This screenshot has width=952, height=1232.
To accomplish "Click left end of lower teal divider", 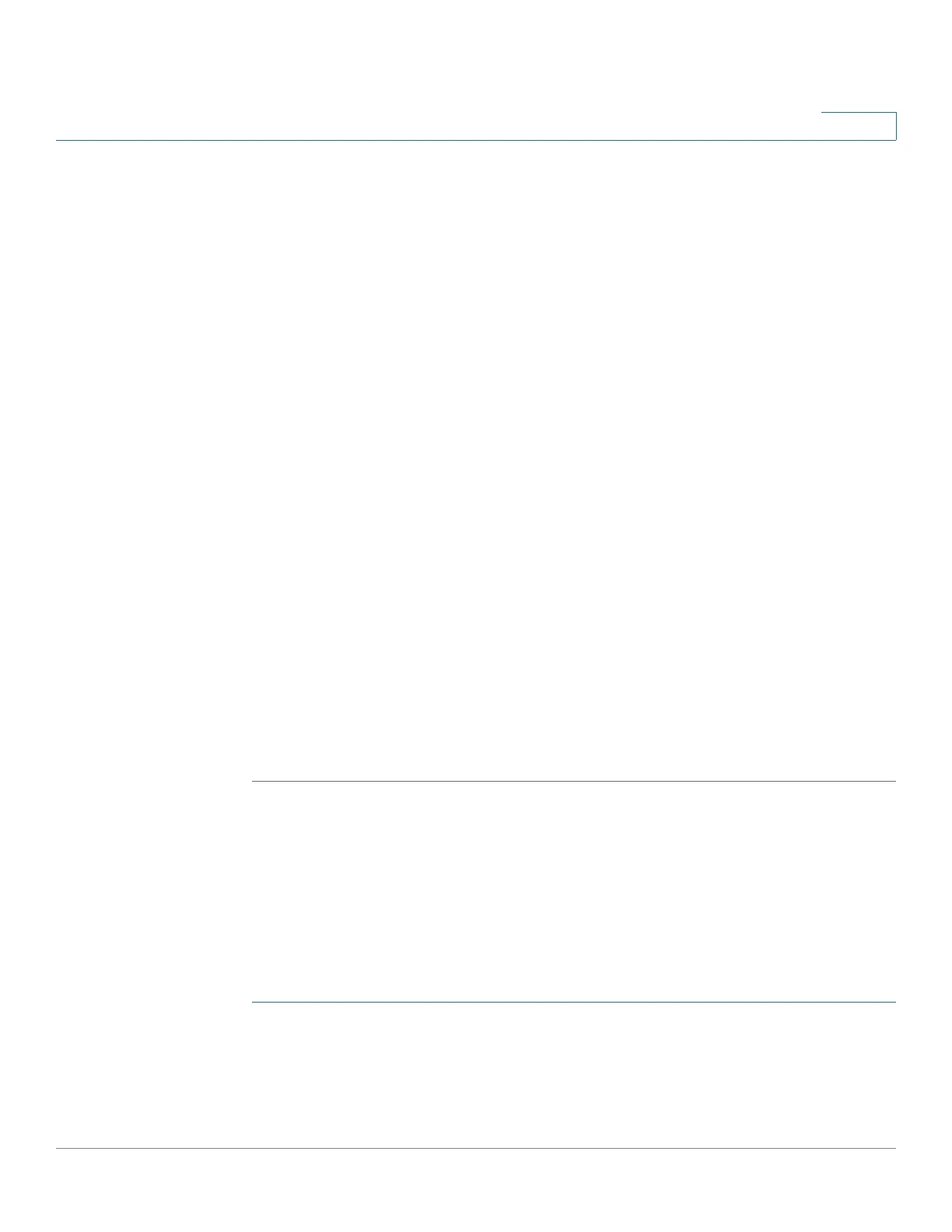I will click(255, 1002).
